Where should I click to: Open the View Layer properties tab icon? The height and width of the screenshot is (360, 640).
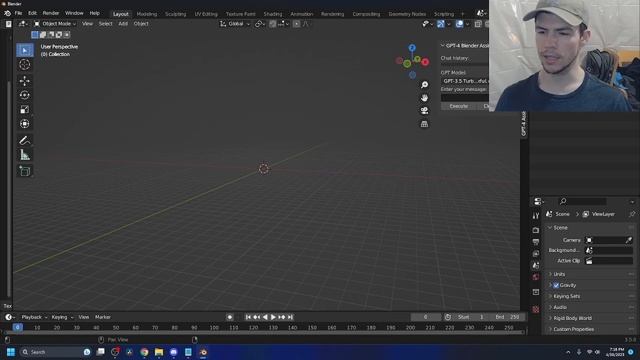[x=536, y=253]
